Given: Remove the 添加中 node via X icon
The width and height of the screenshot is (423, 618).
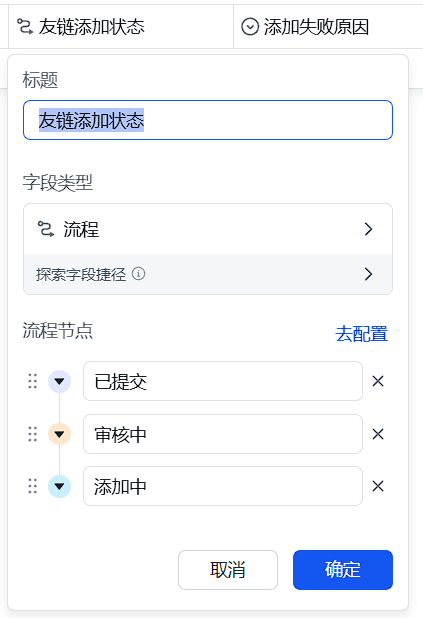Looking at the screenshot, I should pos(378,486).
